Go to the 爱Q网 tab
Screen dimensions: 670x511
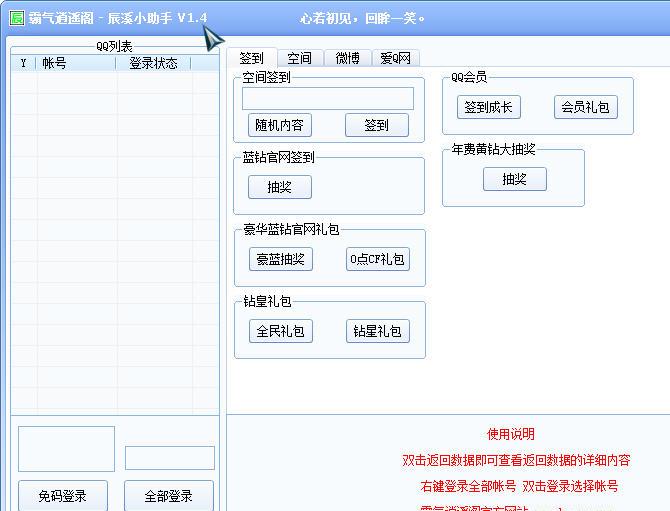[395, 58]
